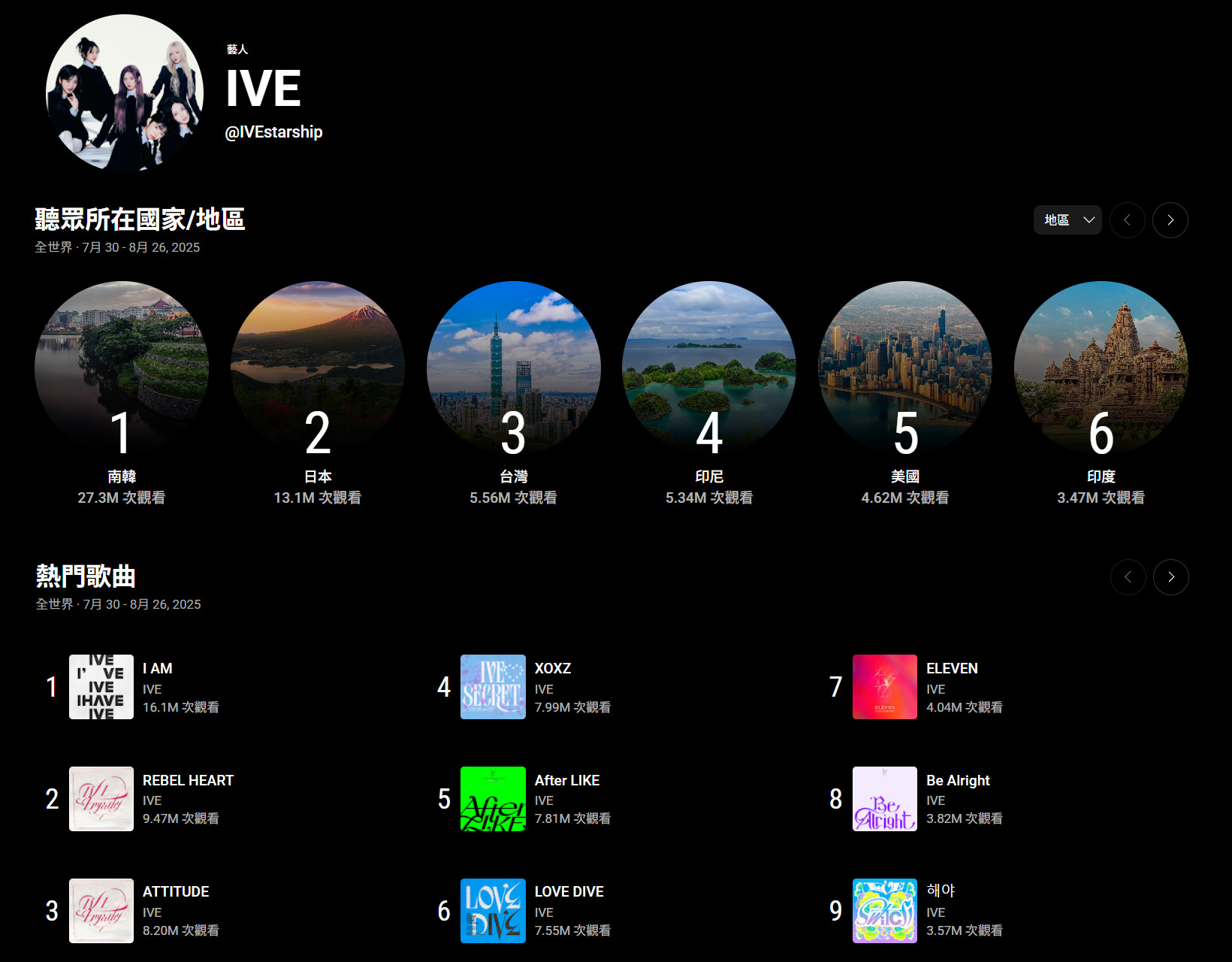The height and width of the screenshot is (962, 1232).
Task: Click the ELEVEN red album cover
Action: click(x=884, y=687)
